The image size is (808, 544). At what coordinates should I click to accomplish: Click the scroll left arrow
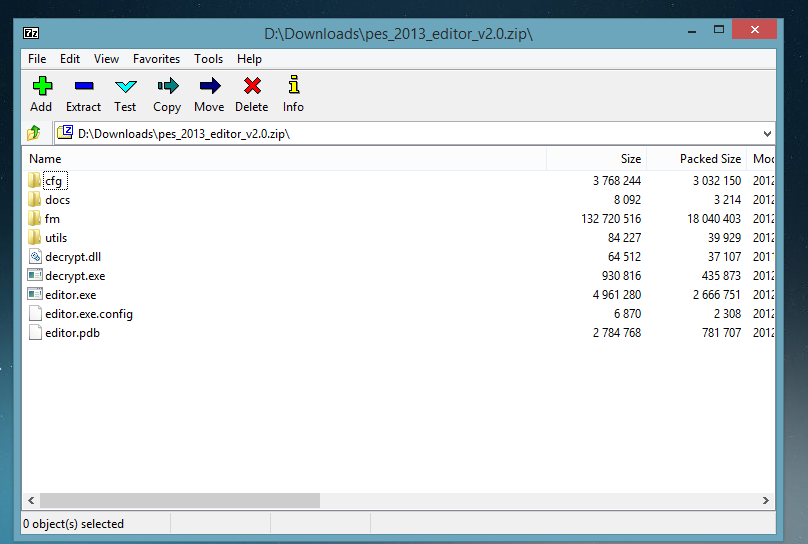[31, 500]
